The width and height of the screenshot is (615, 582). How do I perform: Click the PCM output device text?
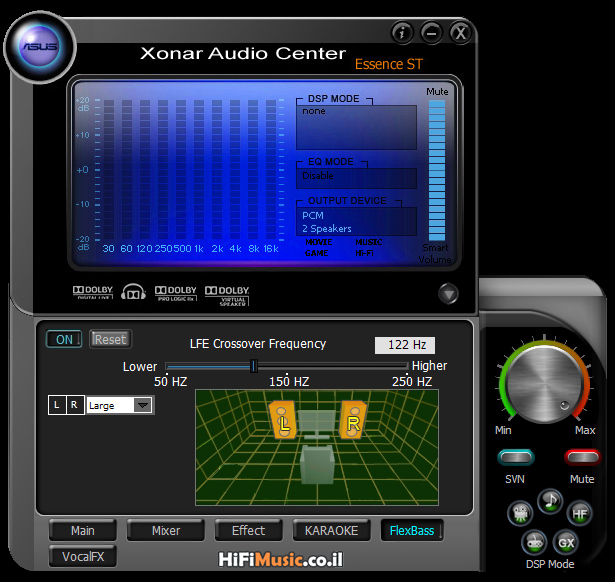(x=313, y=216)
